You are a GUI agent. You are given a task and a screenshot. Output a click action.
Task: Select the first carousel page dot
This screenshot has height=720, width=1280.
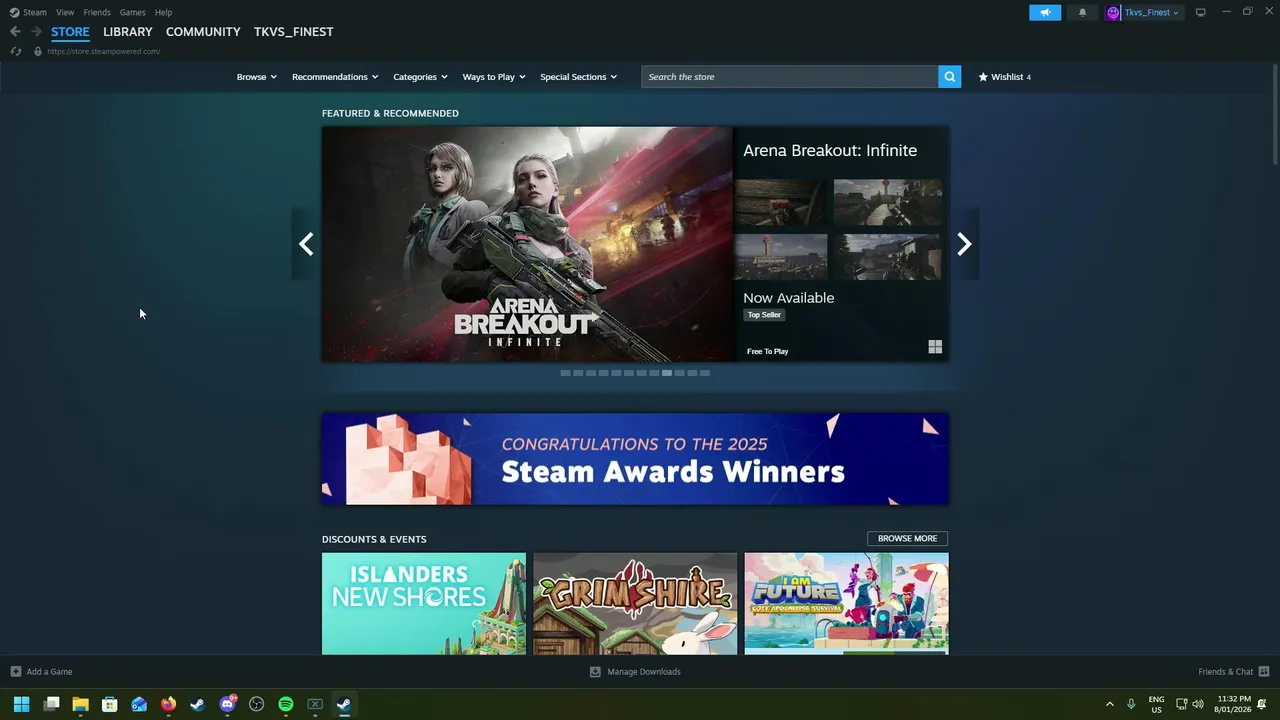click(565, 373)
